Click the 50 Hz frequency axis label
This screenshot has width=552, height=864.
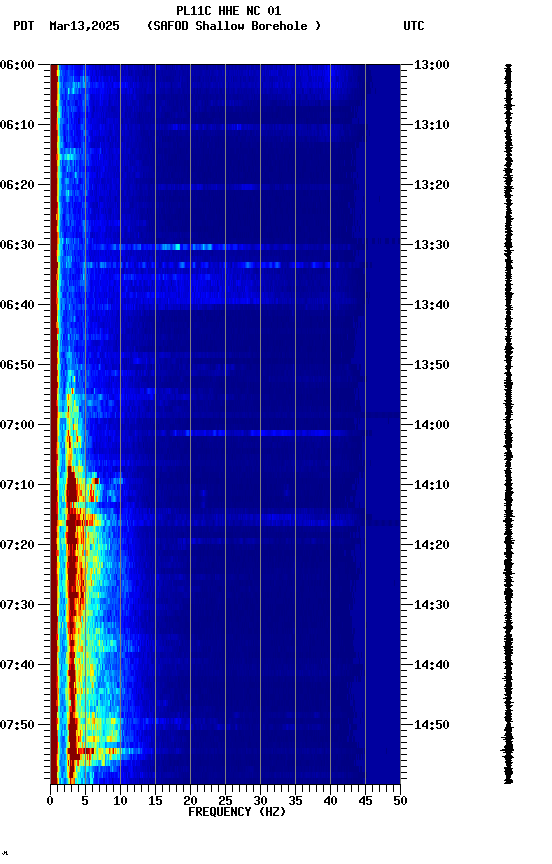[401, 801]
